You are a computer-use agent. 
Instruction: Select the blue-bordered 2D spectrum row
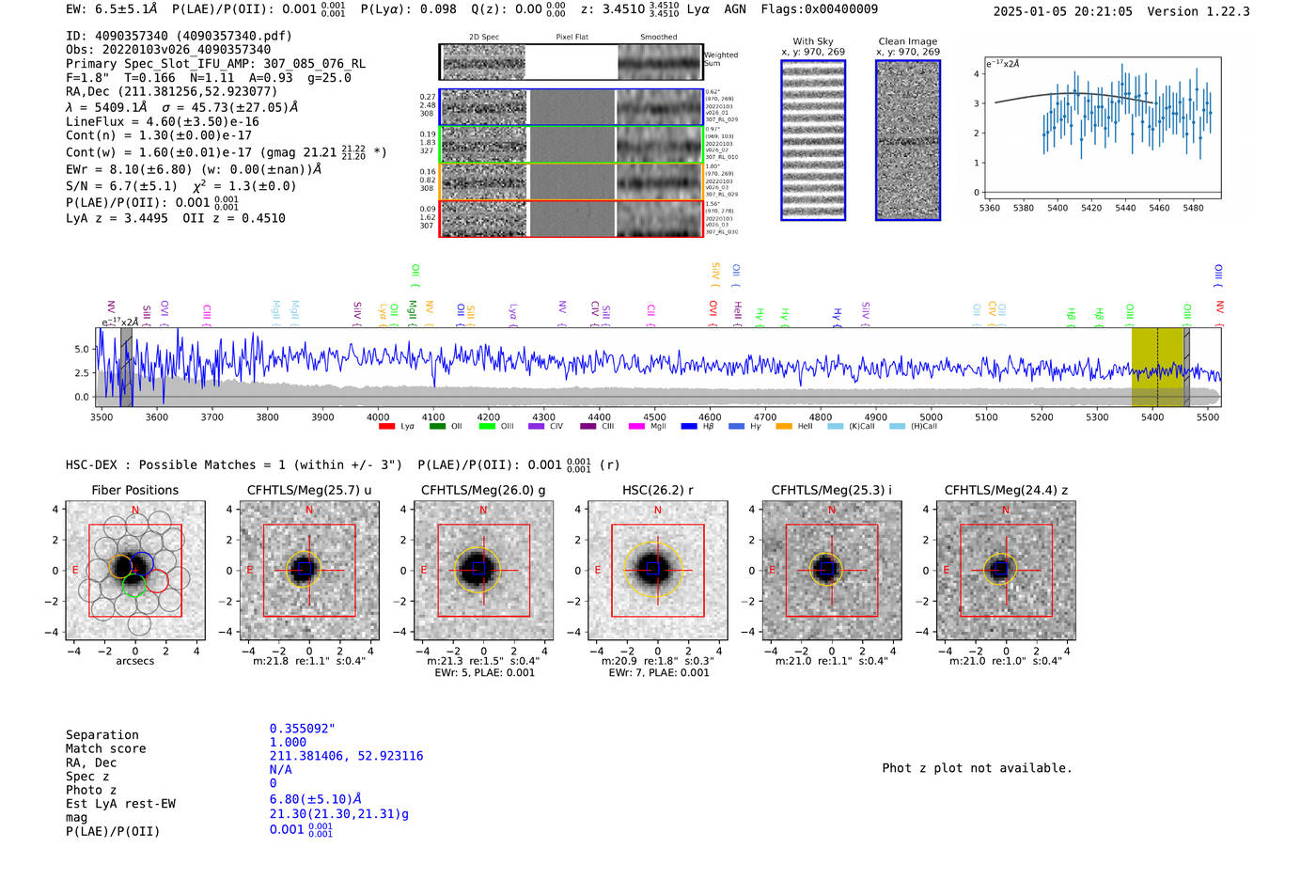click(x=572, y=107)
